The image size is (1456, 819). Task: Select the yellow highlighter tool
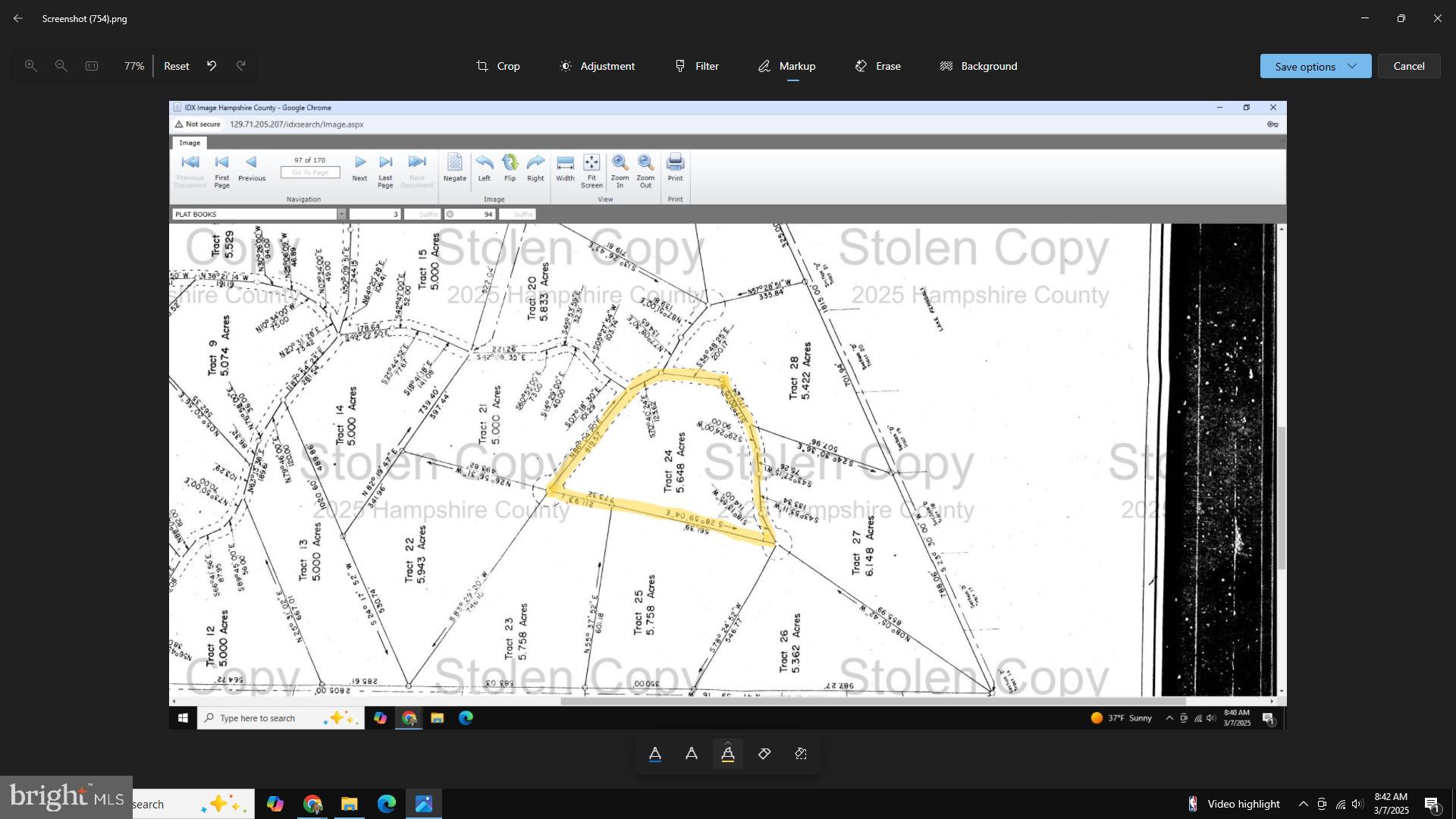[728, 755]
